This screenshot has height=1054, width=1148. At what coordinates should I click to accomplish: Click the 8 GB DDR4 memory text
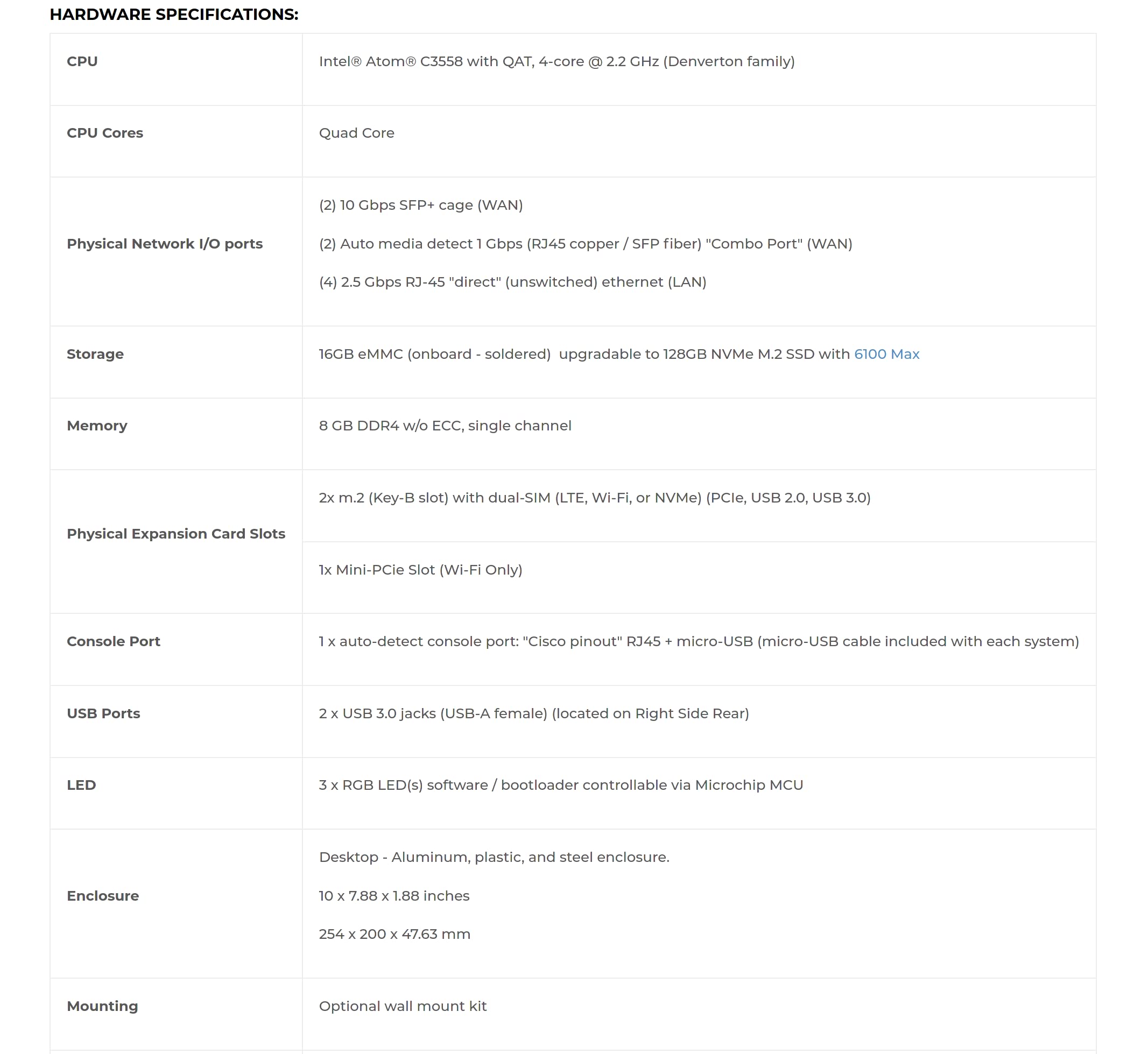(445, 426)
